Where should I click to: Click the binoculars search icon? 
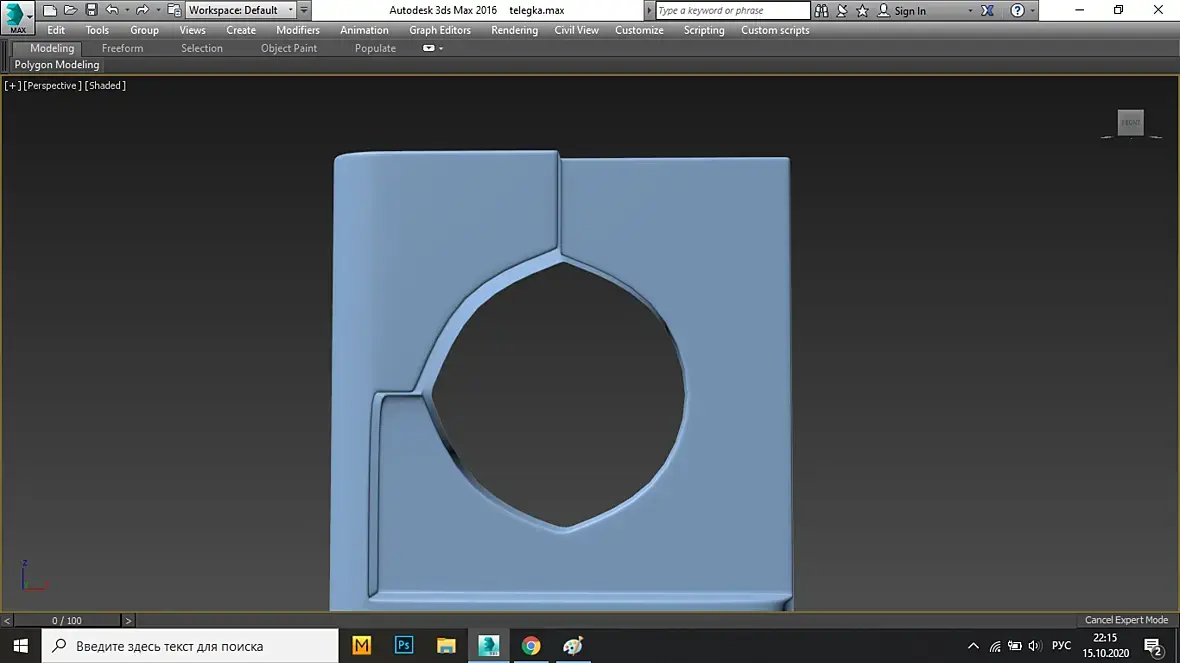821,11
